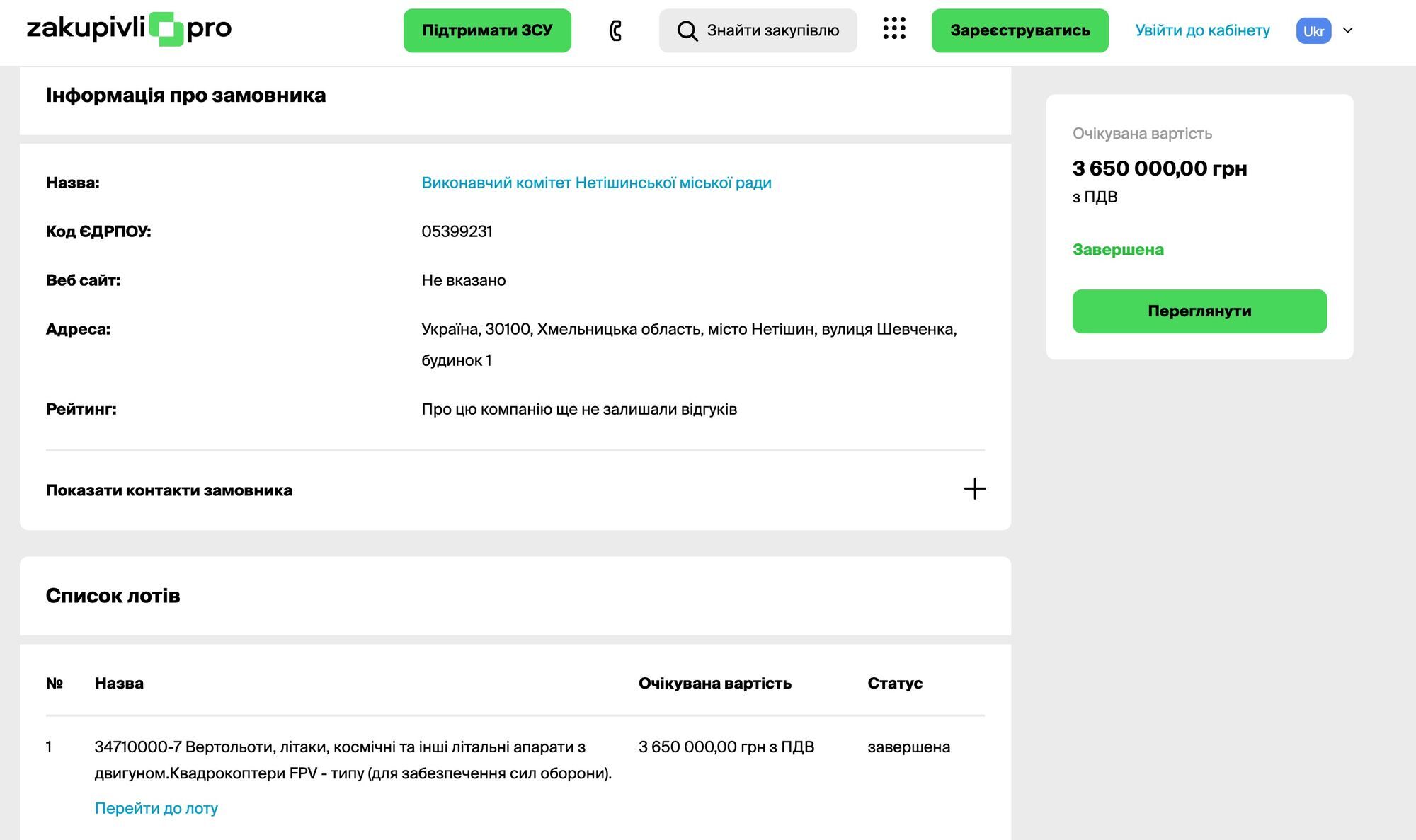Screen dimensions: 1416x840
Task: Open the nine-dot apps grid menu
Action: [894, 29]
